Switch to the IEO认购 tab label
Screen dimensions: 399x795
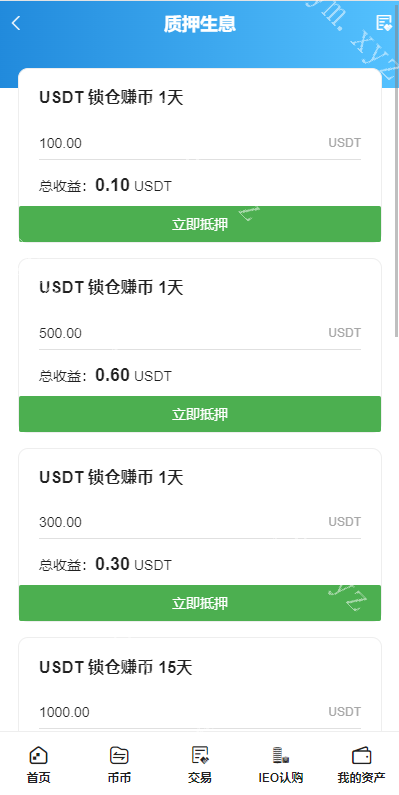(x=280, y=777)
